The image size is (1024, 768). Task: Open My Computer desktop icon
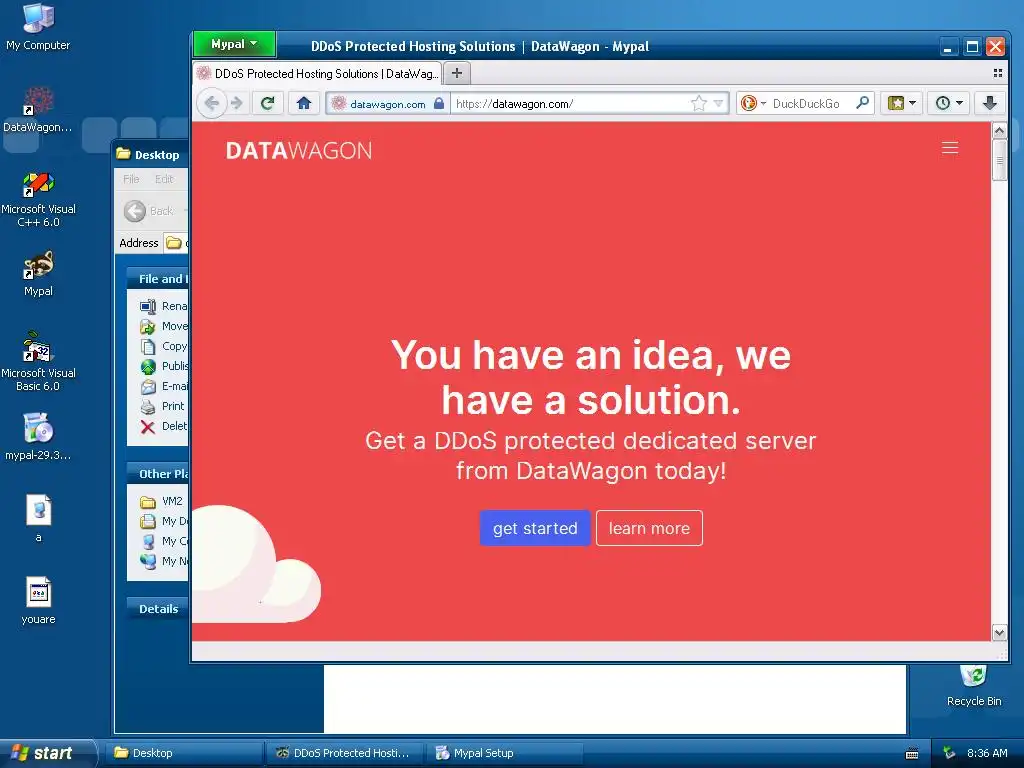(38, 27)
